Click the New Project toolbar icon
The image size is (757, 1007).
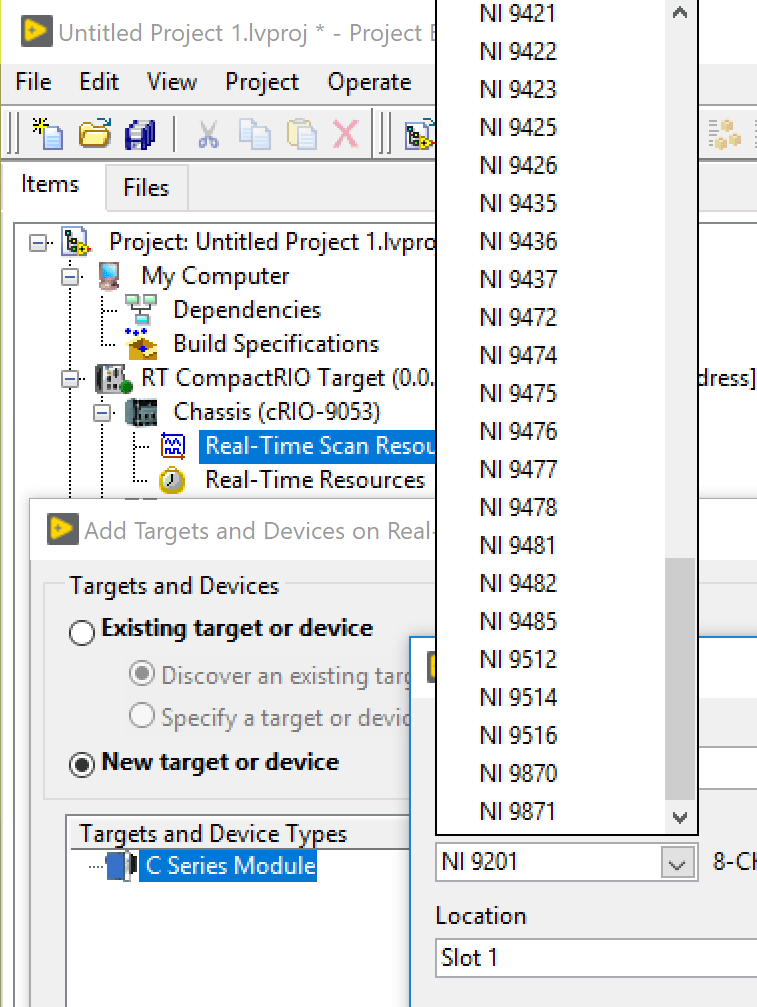(x=48, y=134)
